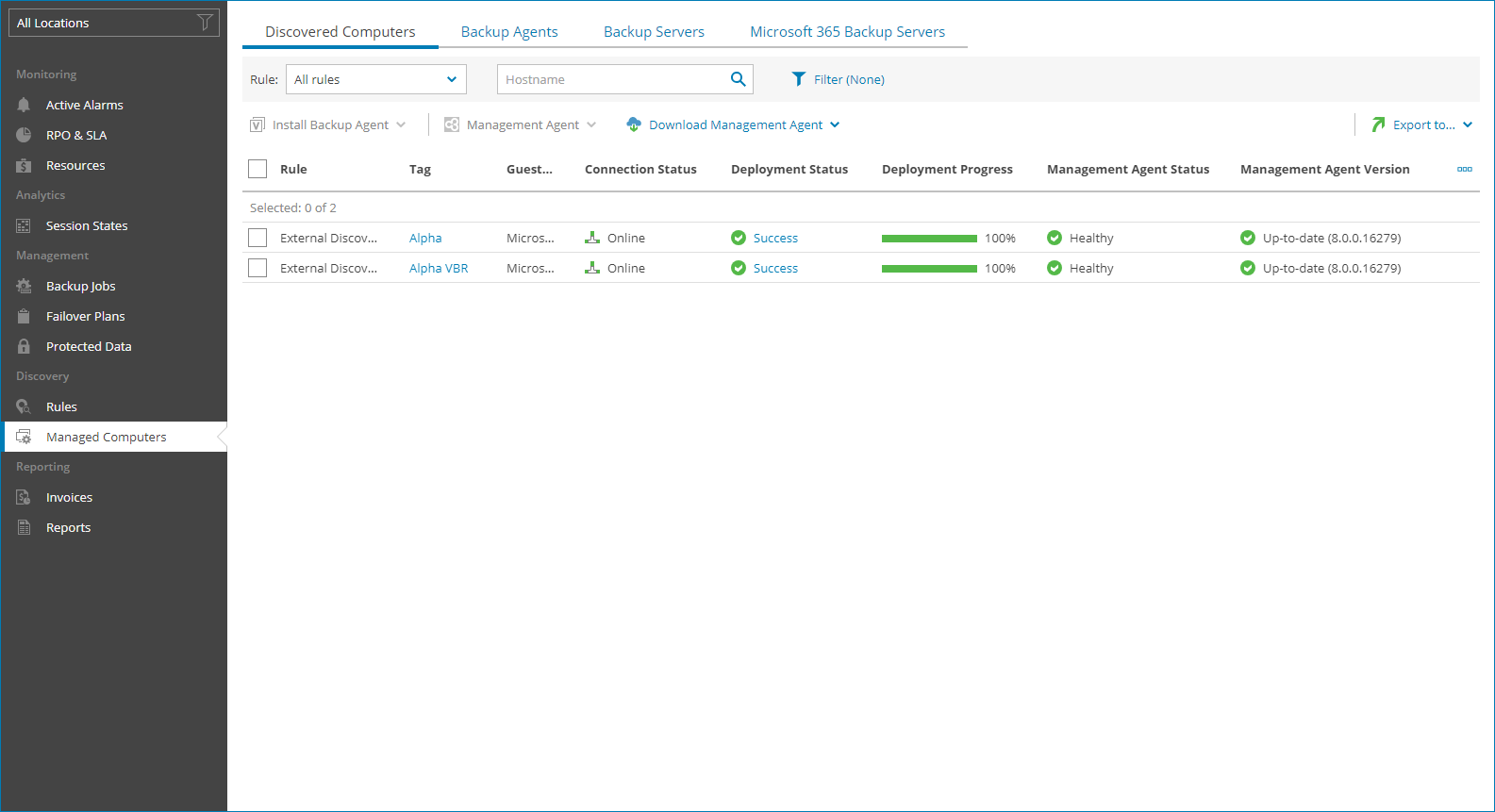Open column settings ellipsis icon
The width and height of the screenshot is (1495, 812).
tap(1464, 170)
